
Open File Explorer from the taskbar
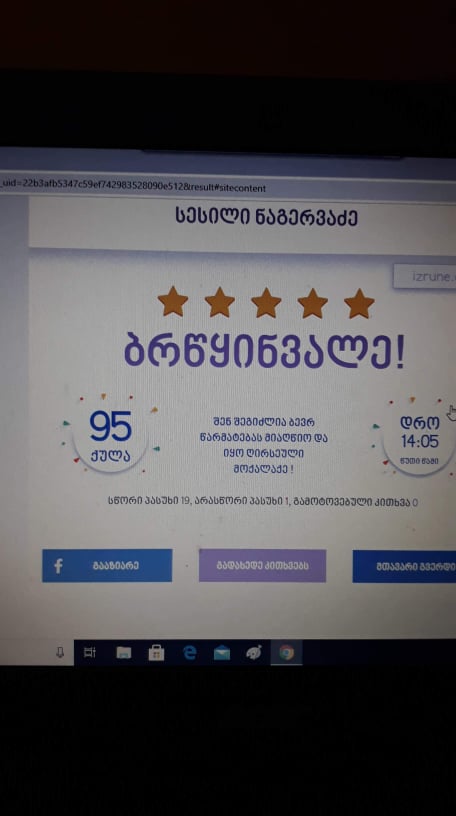[123, 653]
